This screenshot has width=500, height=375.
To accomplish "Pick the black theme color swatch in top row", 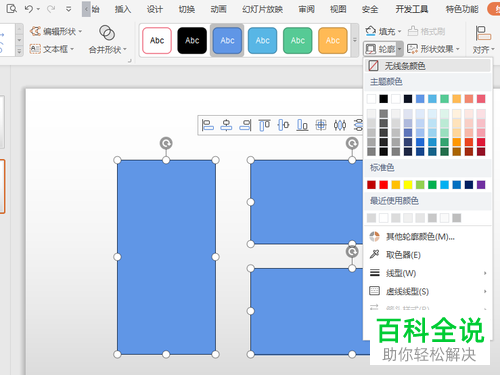I will (x=384, y=99).
